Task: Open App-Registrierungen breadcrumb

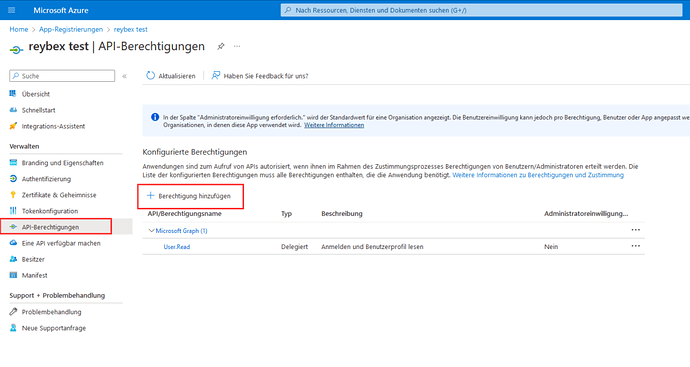Action: click(71, 29)
